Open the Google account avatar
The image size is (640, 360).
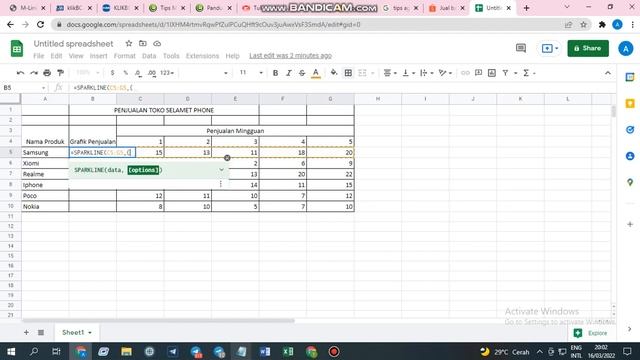click(625, 48)
